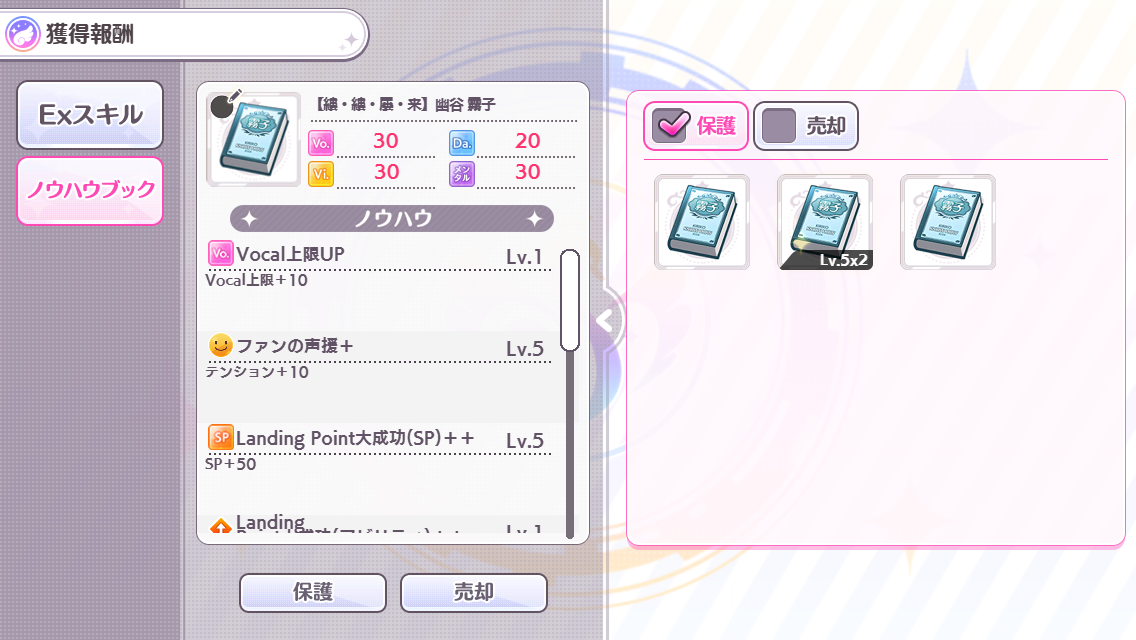This screenshot has width=1136, height=640.
Task: Select the first ノウハウブック thumbnail in list
Action: click(x=701, y=222)
